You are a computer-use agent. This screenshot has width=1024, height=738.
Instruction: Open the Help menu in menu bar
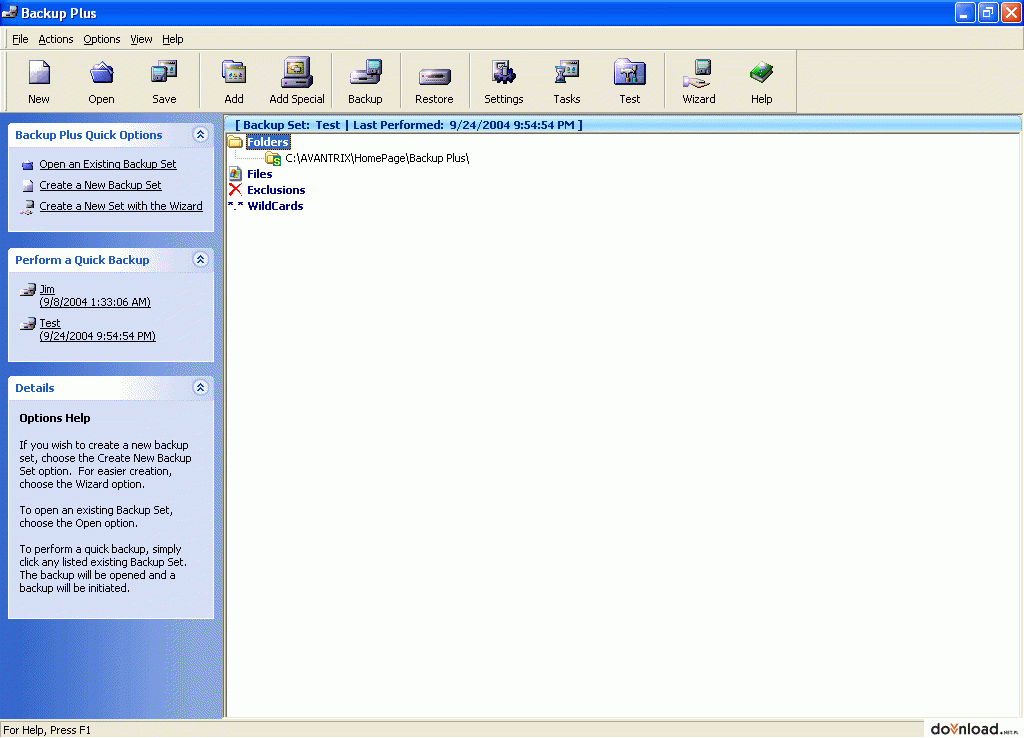(172, 39)
